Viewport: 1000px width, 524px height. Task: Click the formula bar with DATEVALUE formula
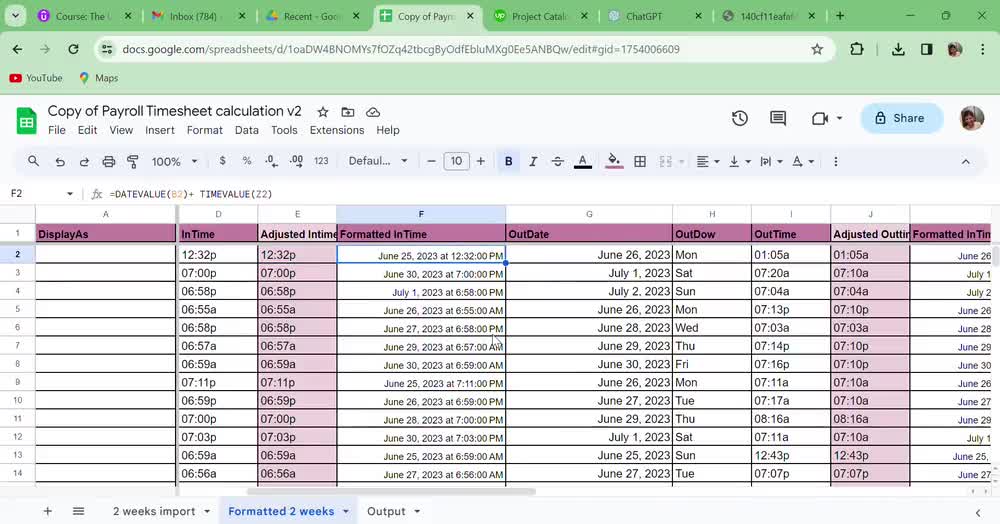[548, 194]
